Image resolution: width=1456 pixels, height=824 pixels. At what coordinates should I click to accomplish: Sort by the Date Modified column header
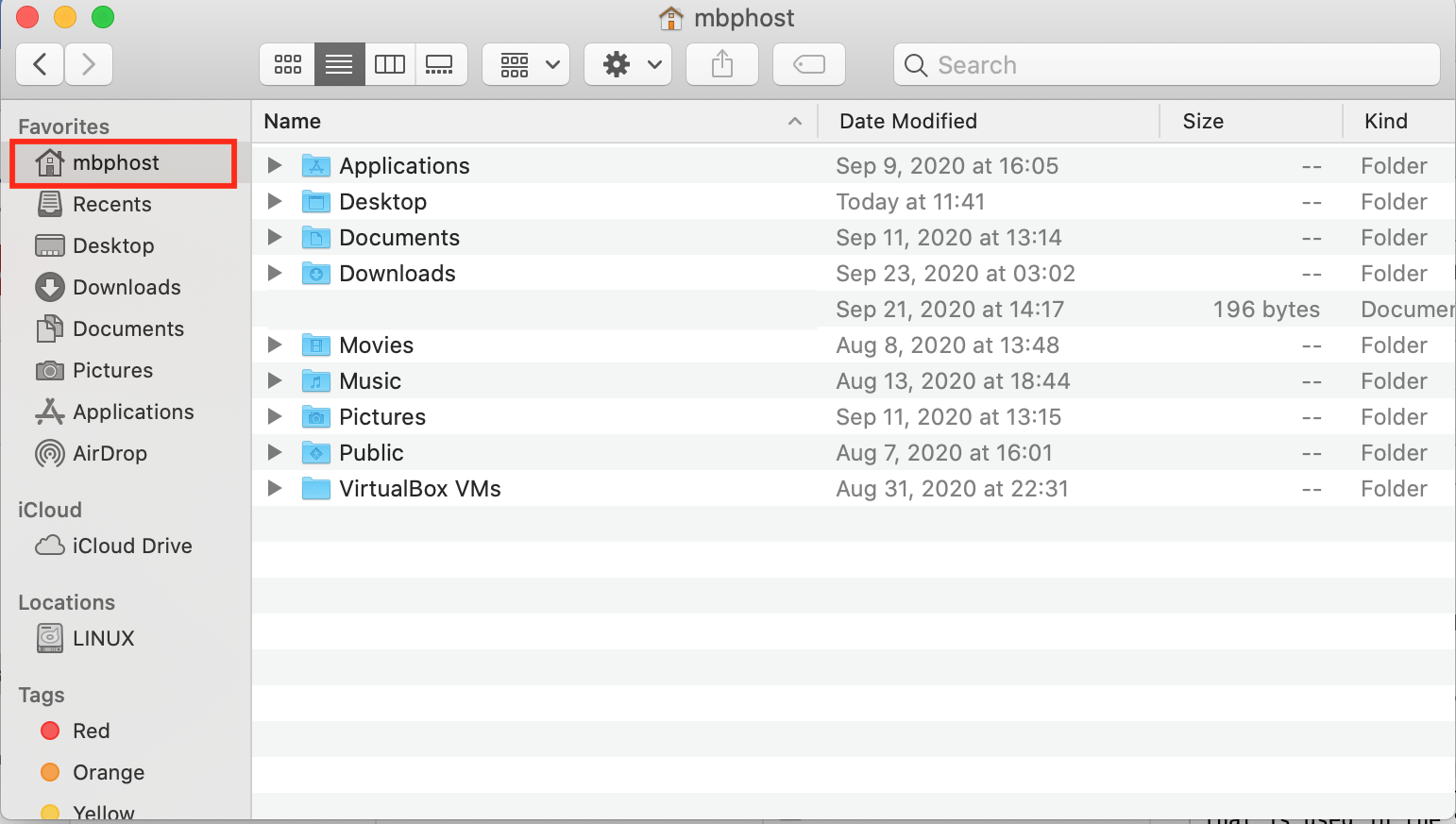[908, 122]
